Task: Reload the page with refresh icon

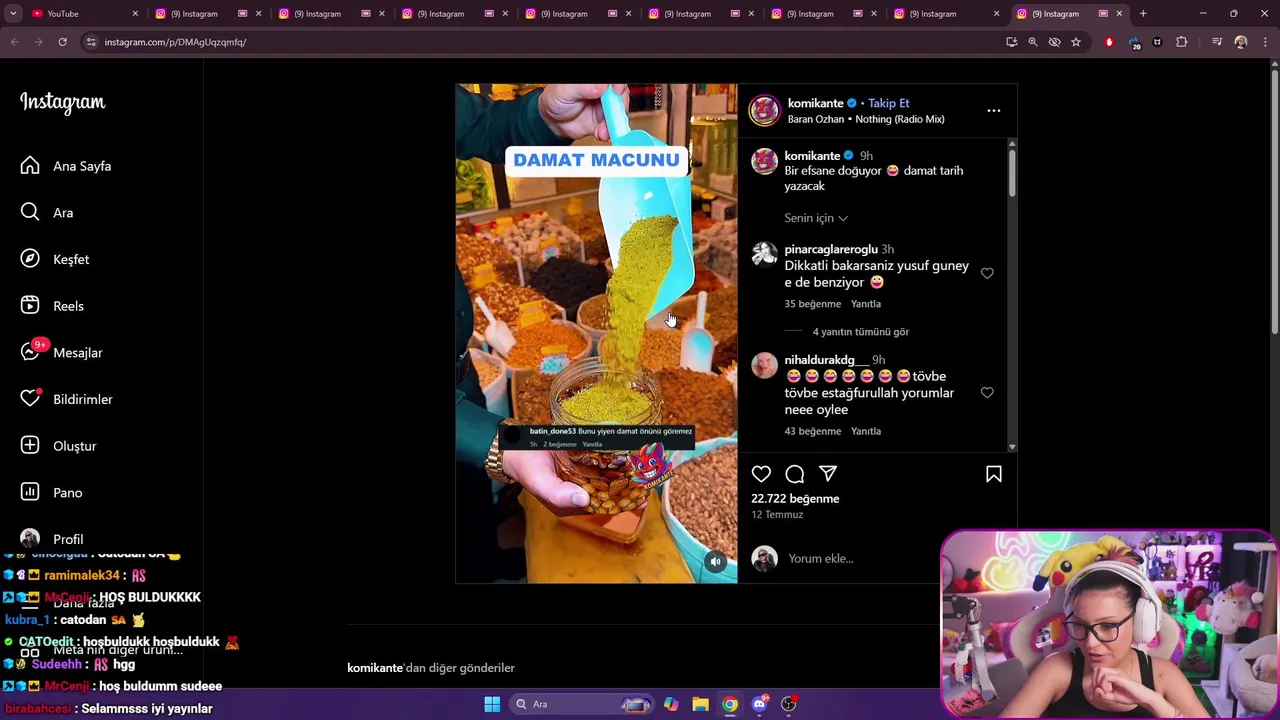Action: click(62, 42)
